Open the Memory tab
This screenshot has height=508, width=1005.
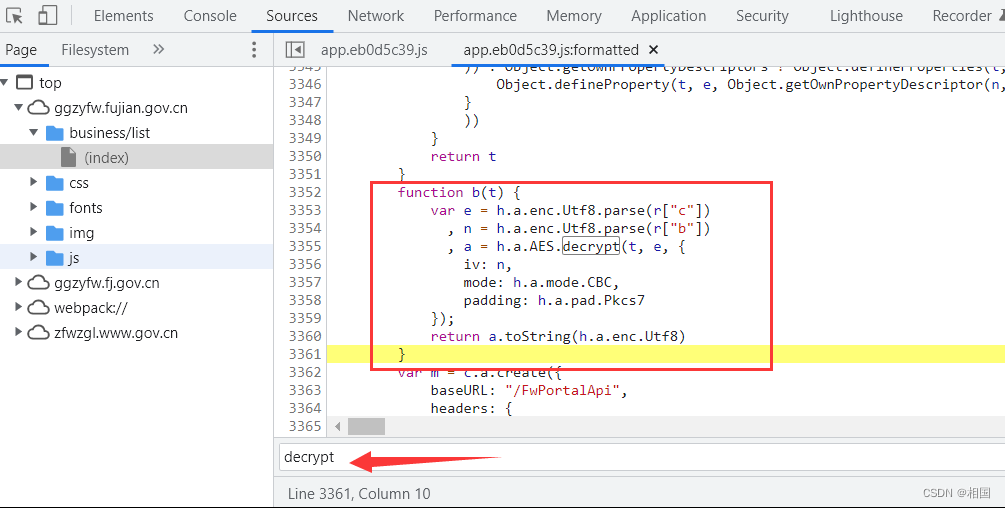[x=574, y=16]
